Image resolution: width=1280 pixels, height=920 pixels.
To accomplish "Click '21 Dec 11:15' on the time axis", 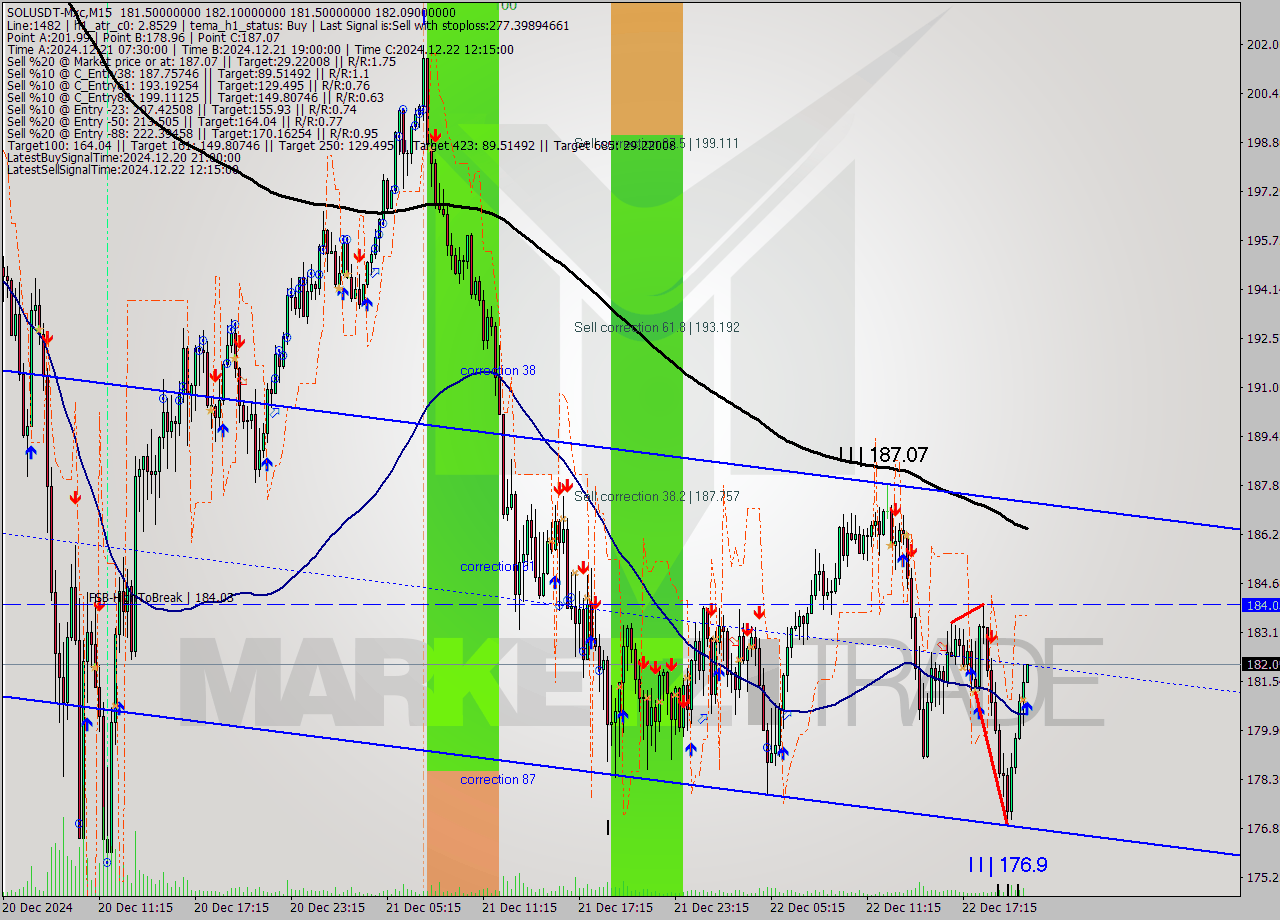I will click(x=519, y=908).
